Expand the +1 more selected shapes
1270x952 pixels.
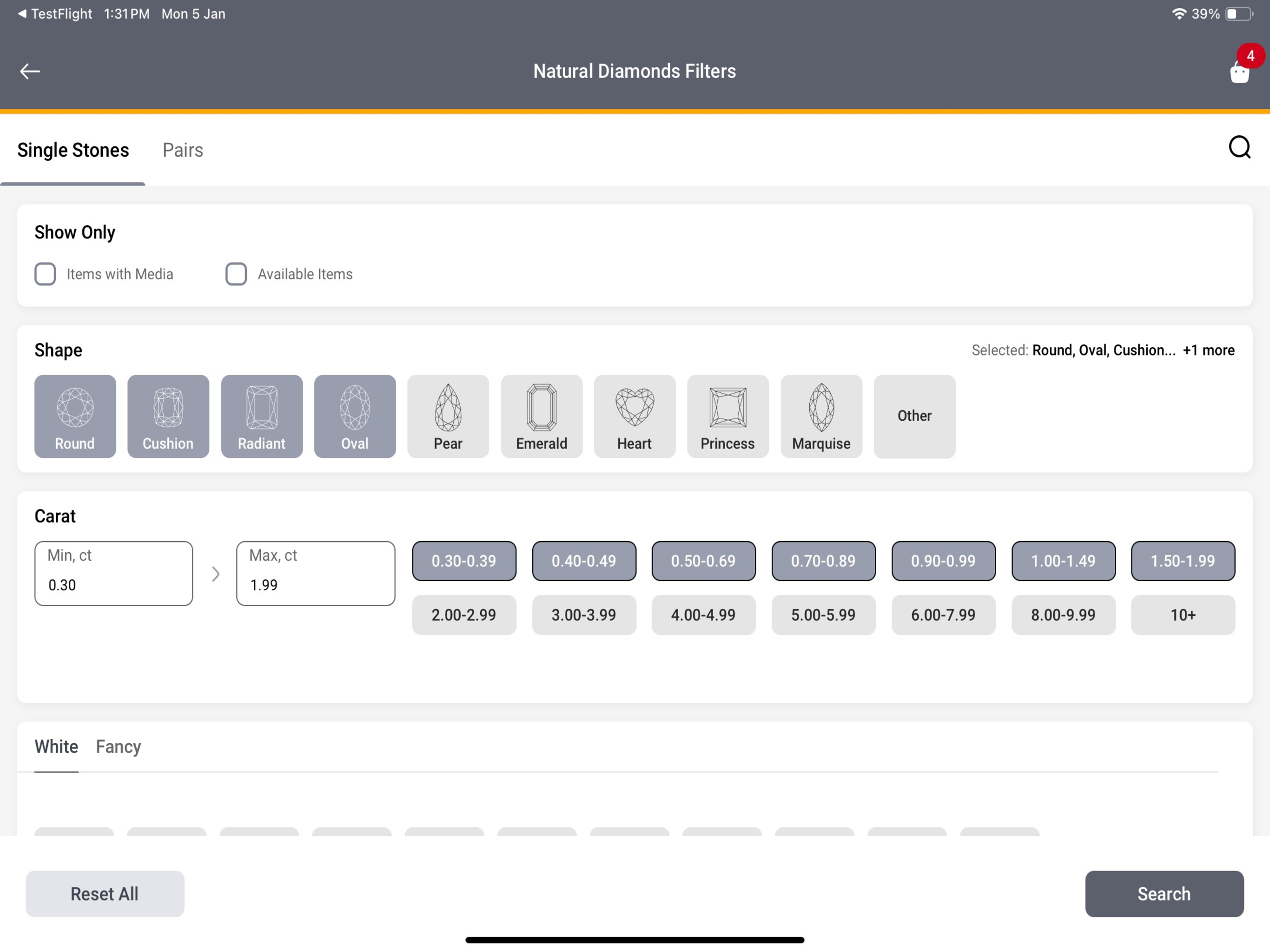(x=1209, y=350)
